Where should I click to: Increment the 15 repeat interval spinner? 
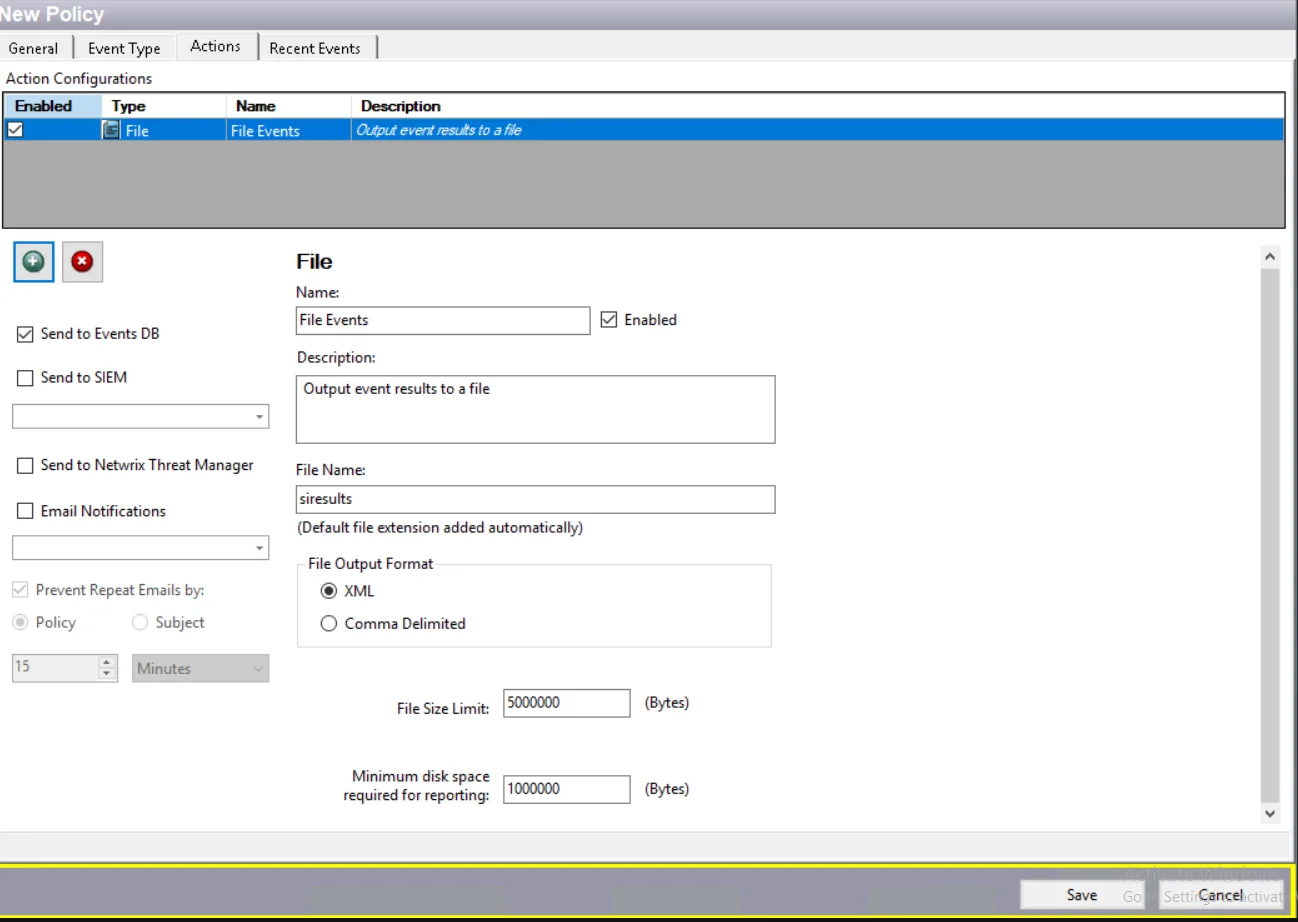click(108, 663)
